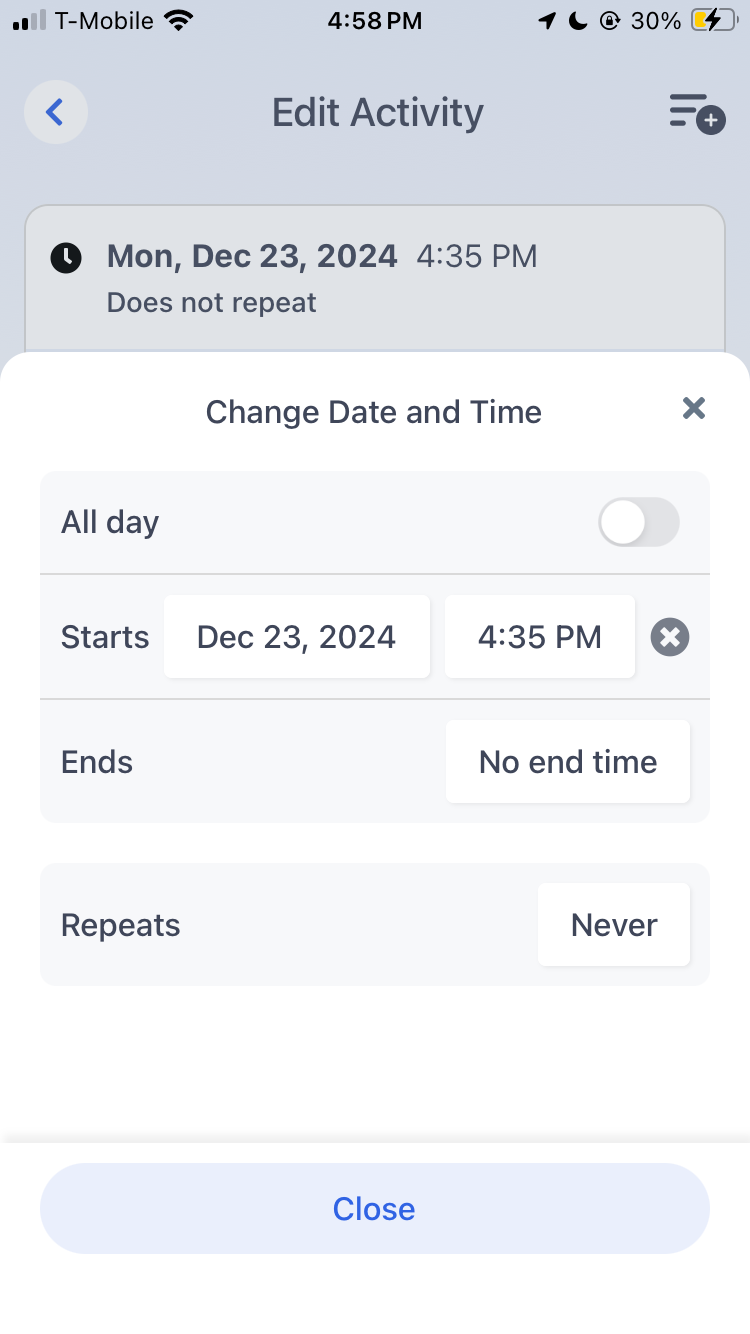Image resolution: width=750 pixels, height=1334 pixels.
Task: Tap the Mon, Dec 23, 2024 date card
Action: coord(375,278)
